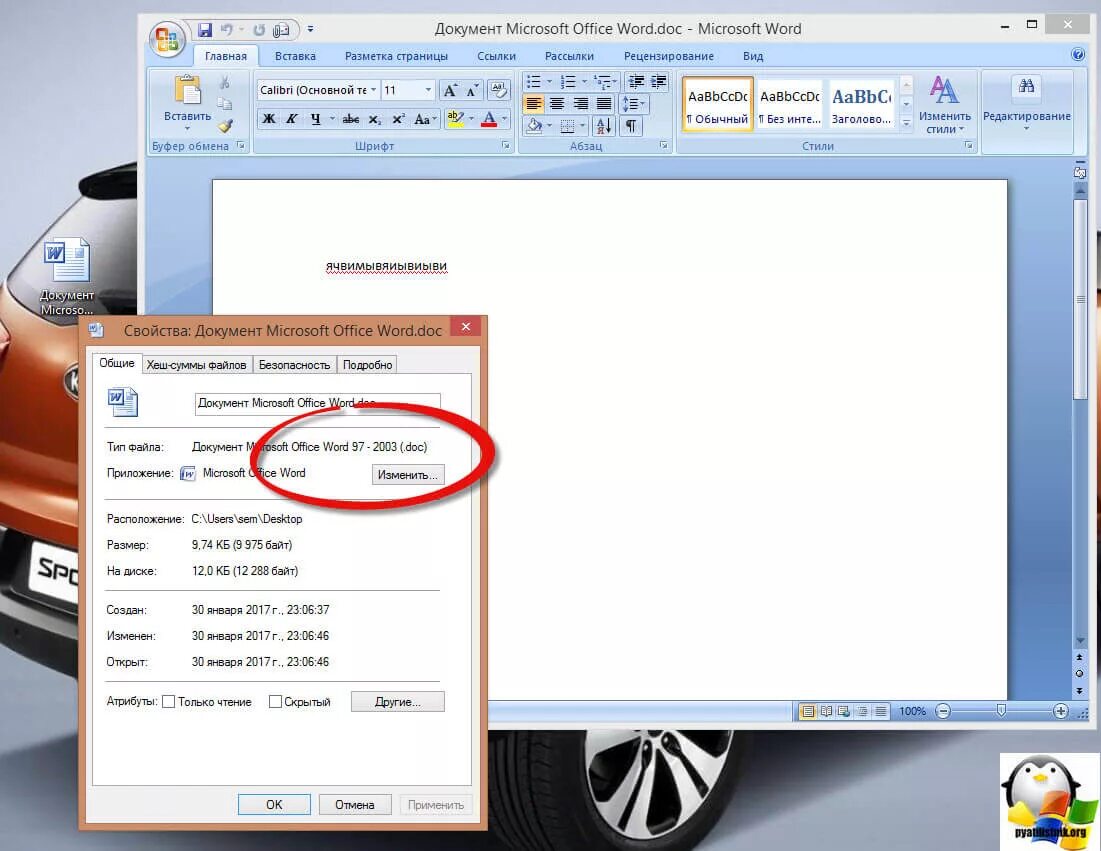Toggle left text alignment
The width and height of the screenshot is (1101, 851).
[534, 104]
